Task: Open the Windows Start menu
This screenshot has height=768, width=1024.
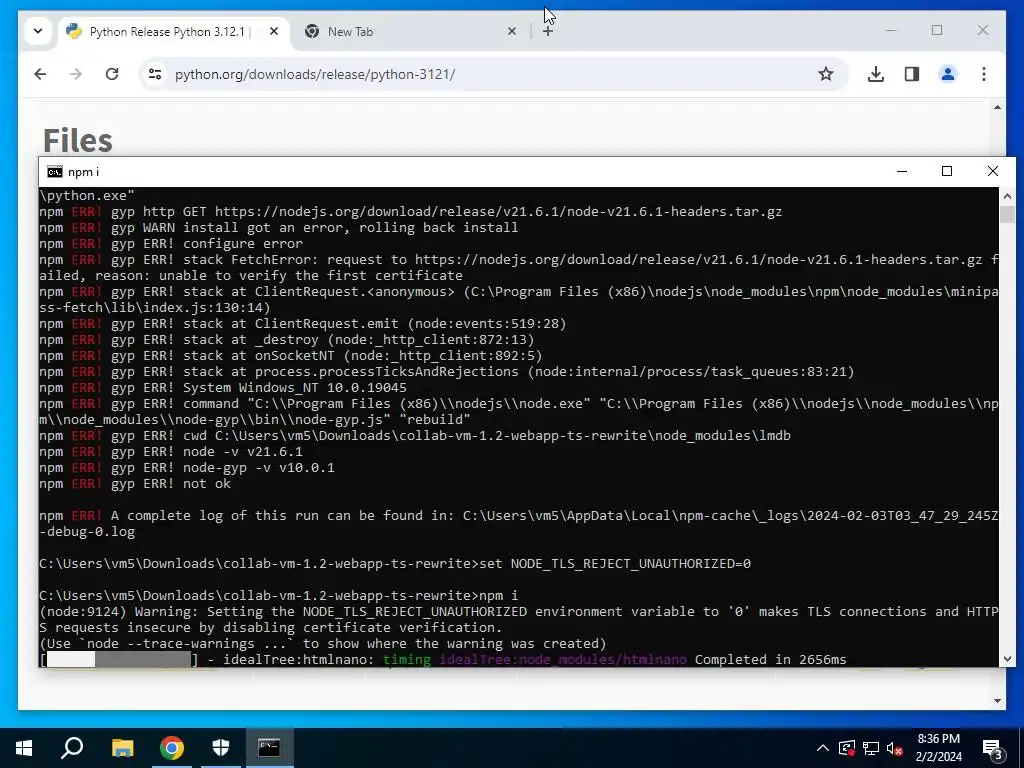Action: point(24,748)
